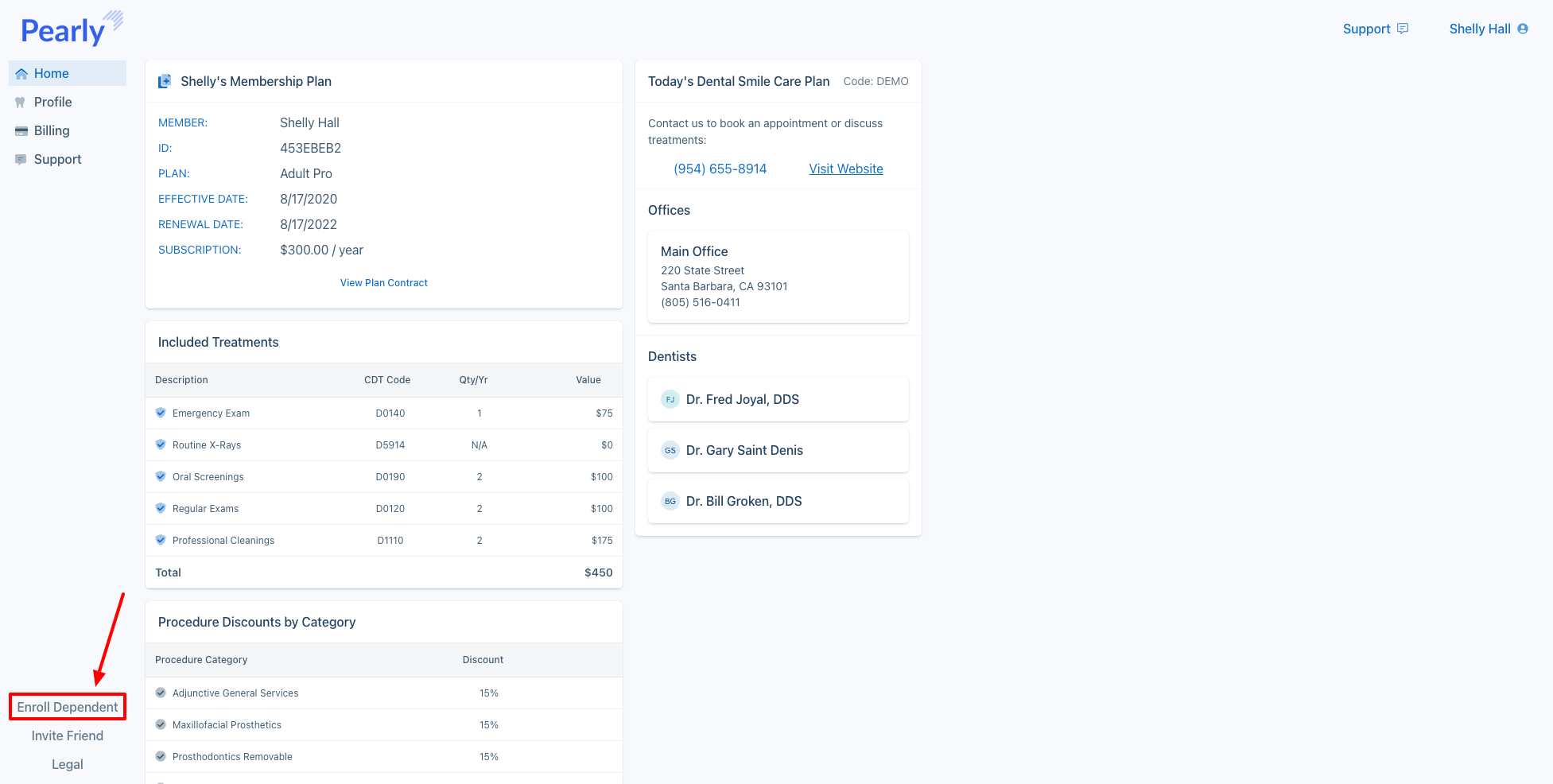Open Dr. Bill Groken, DDS card
Image resolution: width=1553 pixels, height=784 pixels.
778,501
